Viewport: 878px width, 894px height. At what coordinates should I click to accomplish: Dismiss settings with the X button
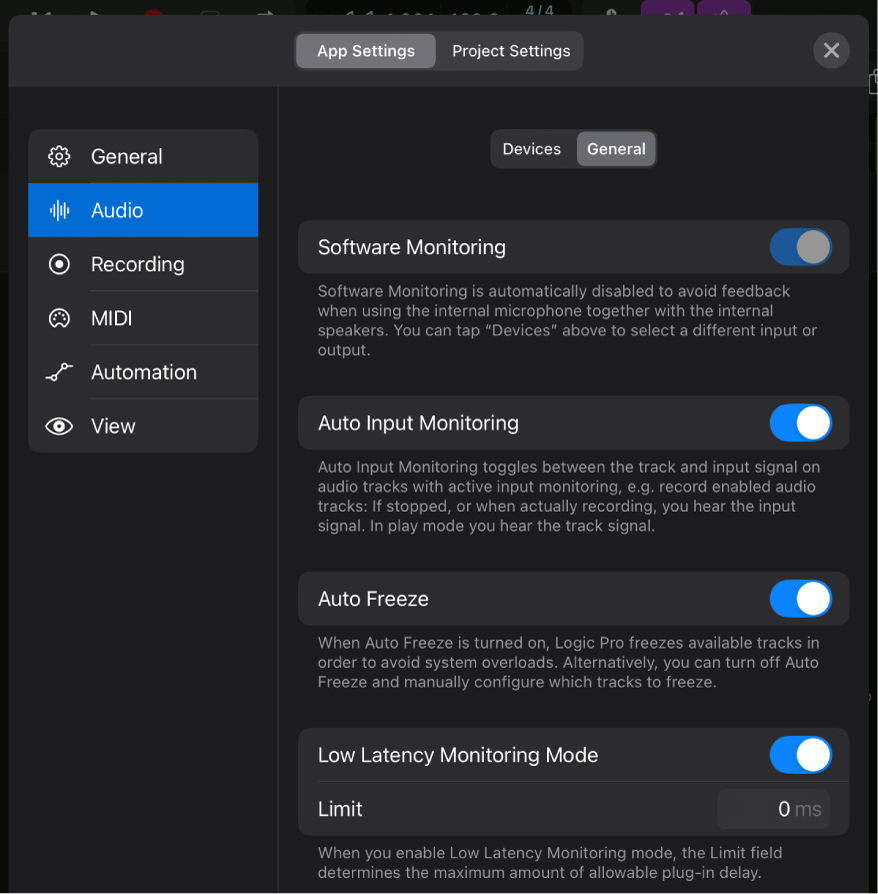(x=831, y=50)
